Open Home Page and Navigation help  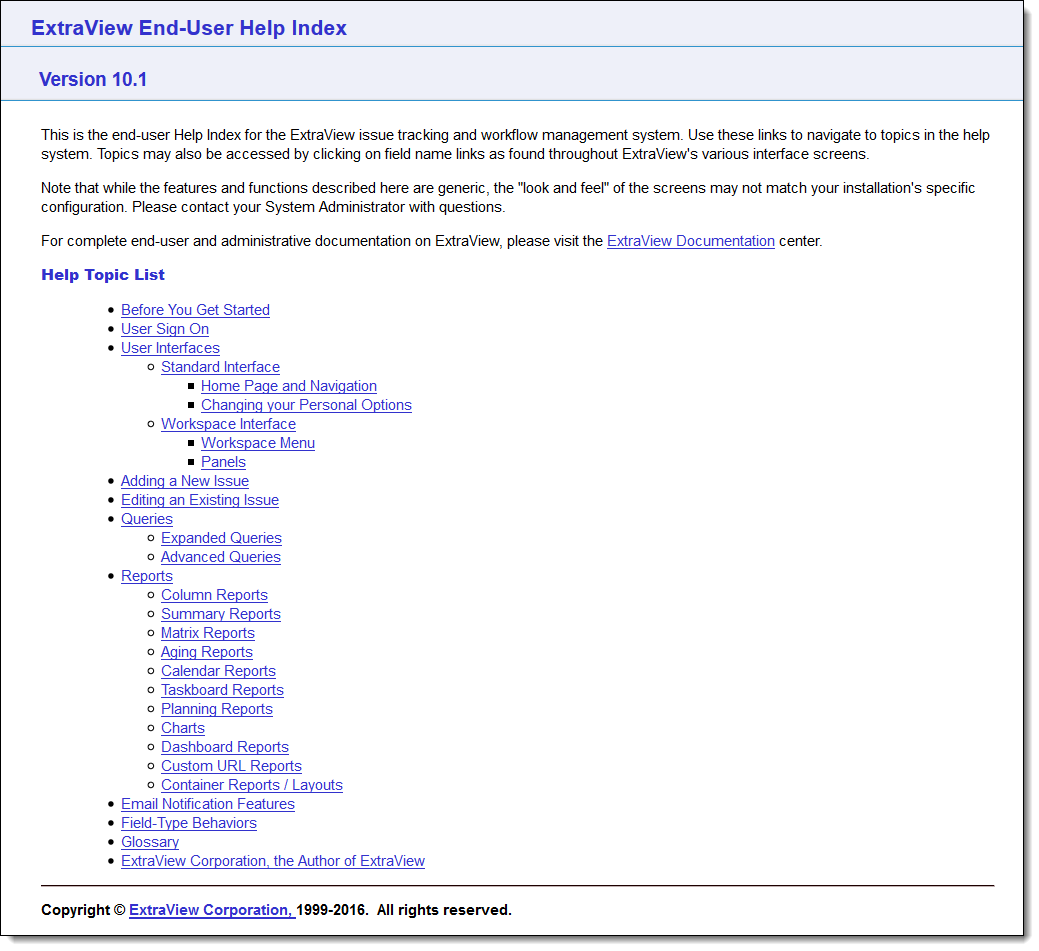click(289, 386)
